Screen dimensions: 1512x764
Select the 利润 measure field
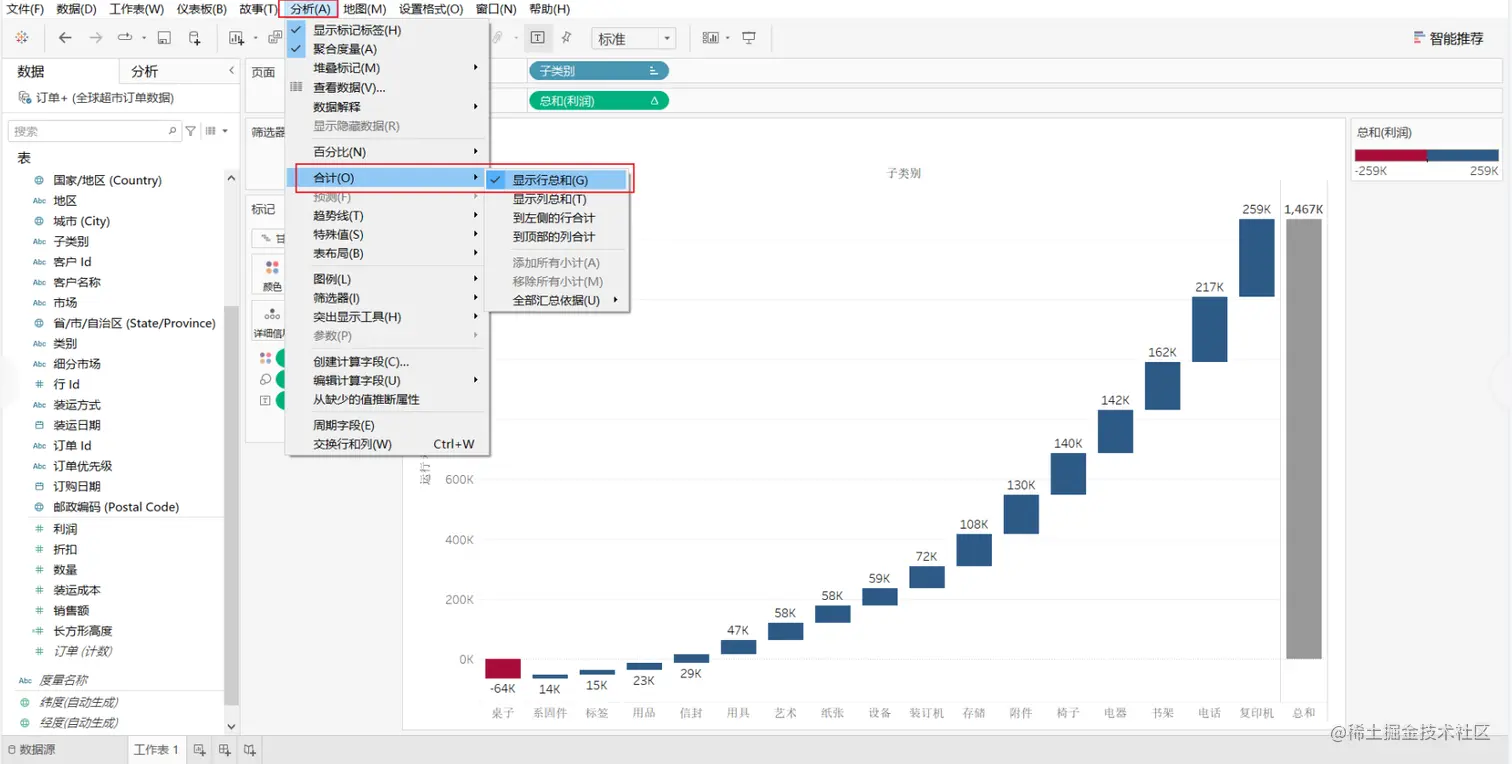tap(65, 529)
